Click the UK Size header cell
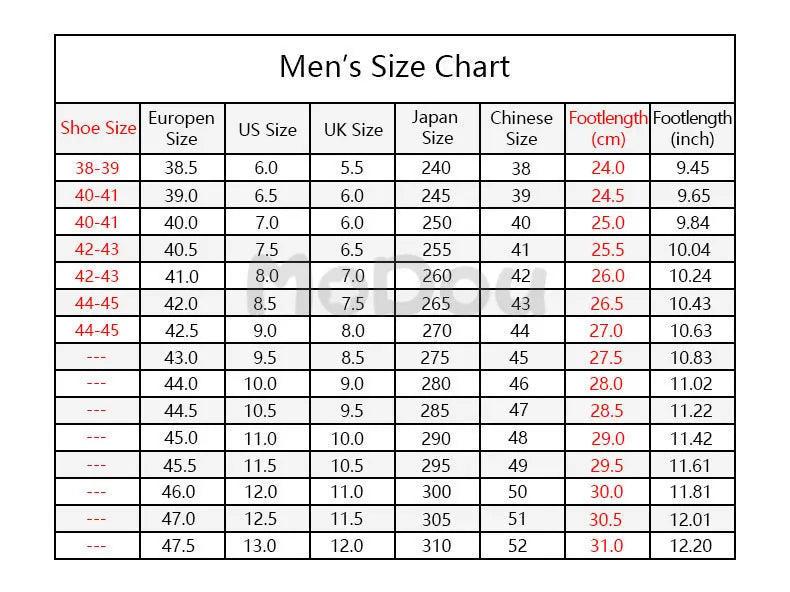 pos(353,128)
